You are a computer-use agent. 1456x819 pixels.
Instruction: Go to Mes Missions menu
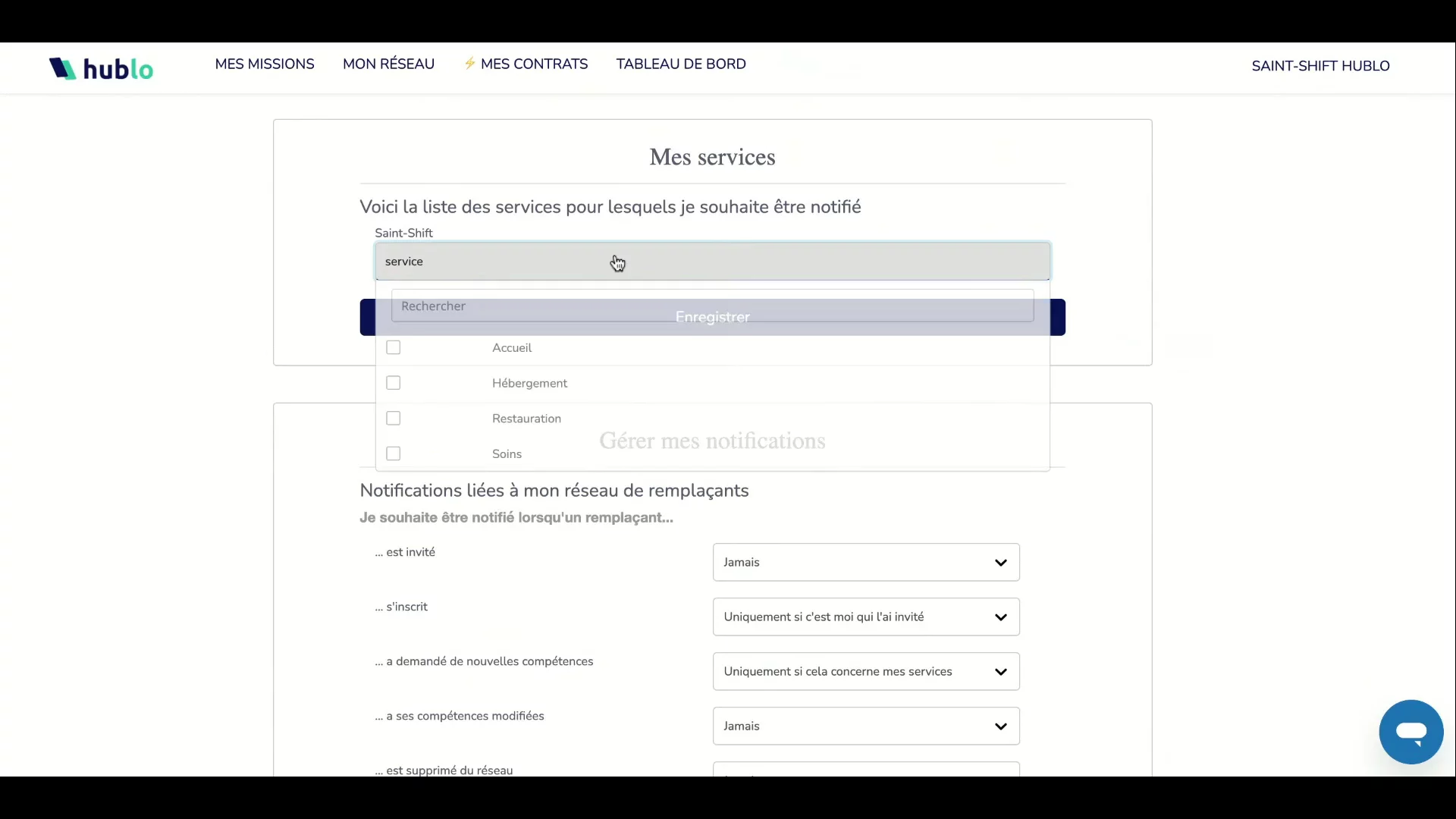(264, 64)
